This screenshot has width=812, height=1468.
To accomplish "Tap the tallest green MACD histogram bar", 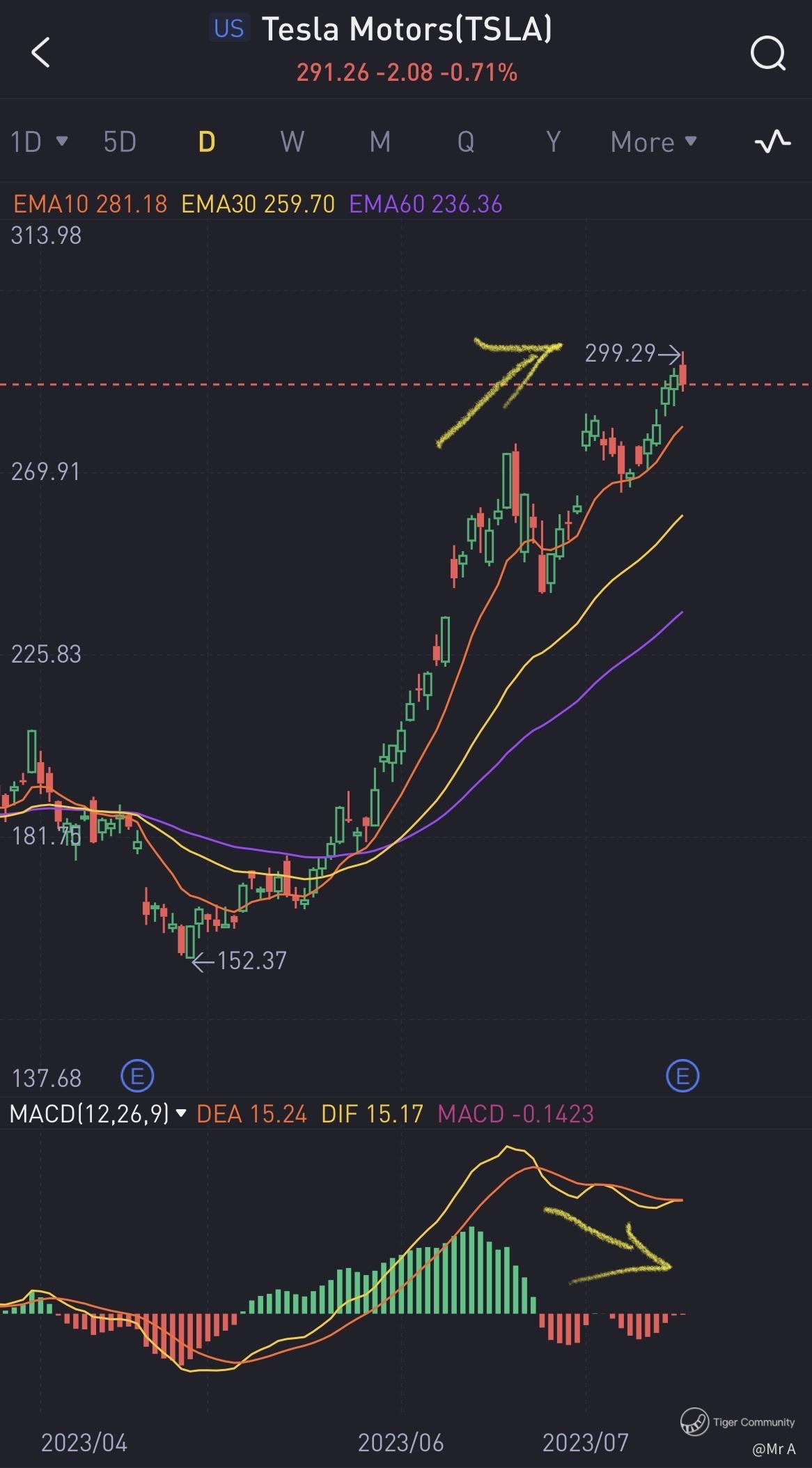I will pyautogui.click(x=471, y=1270).
